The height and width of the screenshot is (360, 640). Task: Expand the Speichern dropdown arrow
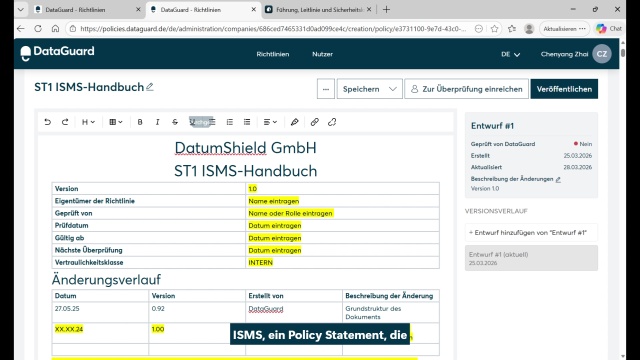[x=393, y=89]
